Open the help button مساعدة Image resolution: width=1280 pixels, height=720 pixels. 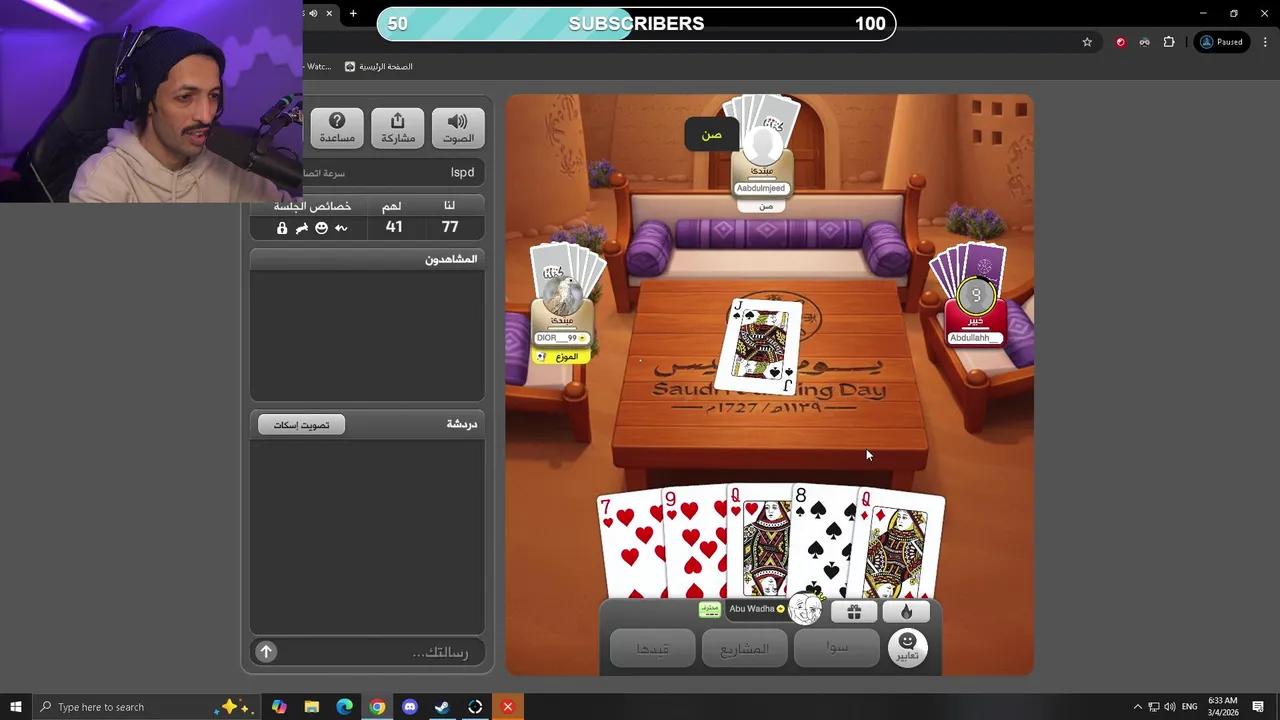(337, 128)
